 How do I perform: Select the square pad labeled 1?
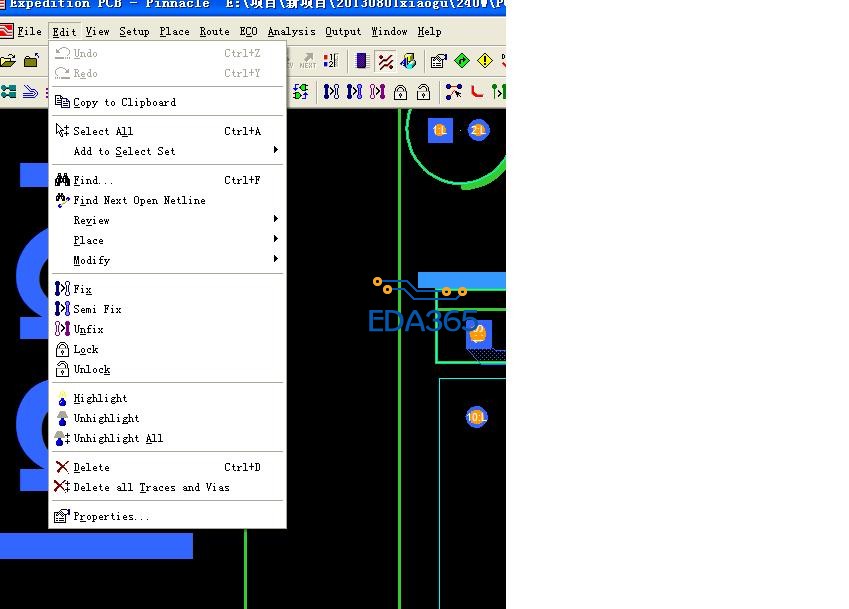(x=440, y=130)
